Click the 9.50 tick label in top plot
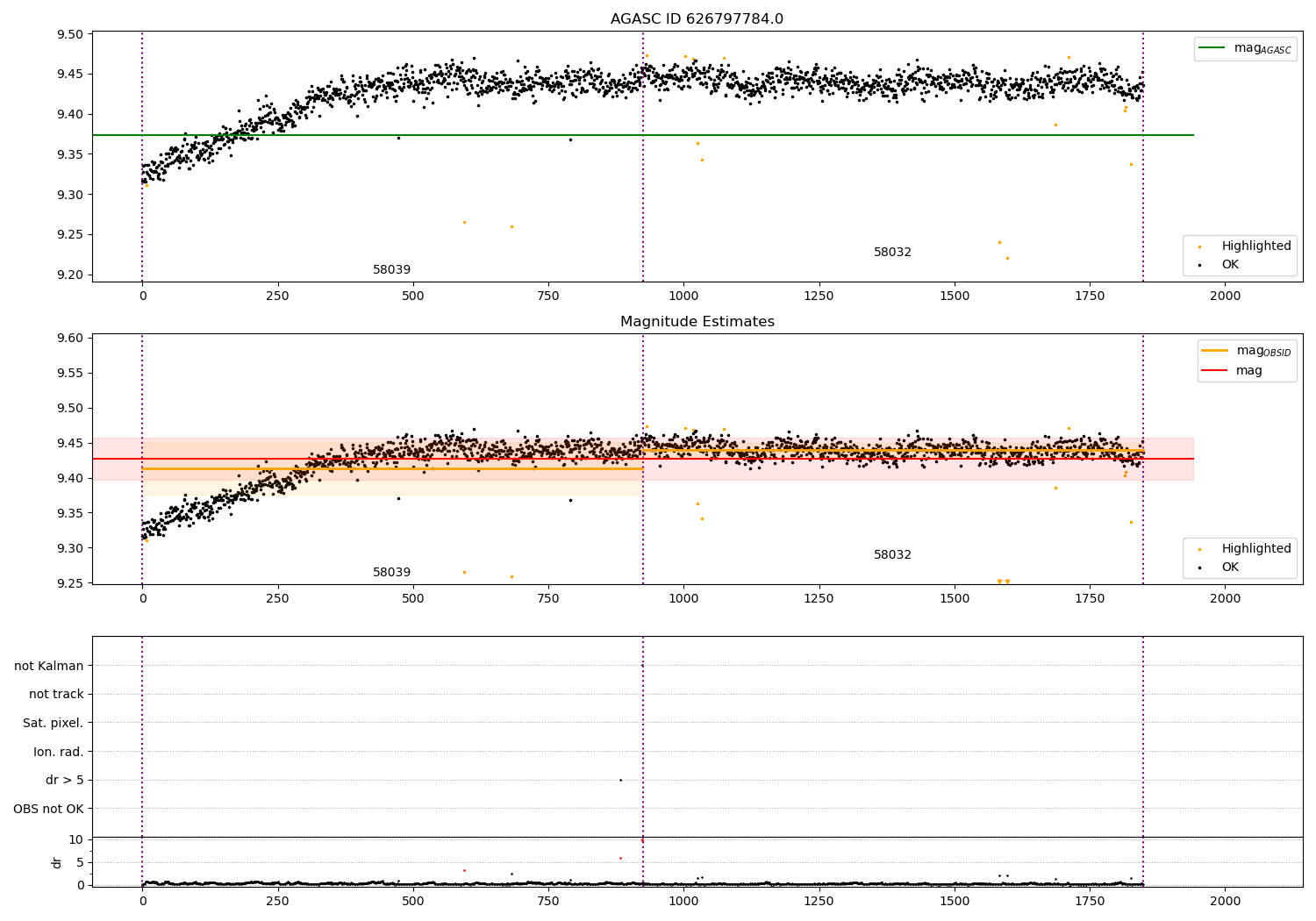 pyautogui.click(x=70, y=34)
